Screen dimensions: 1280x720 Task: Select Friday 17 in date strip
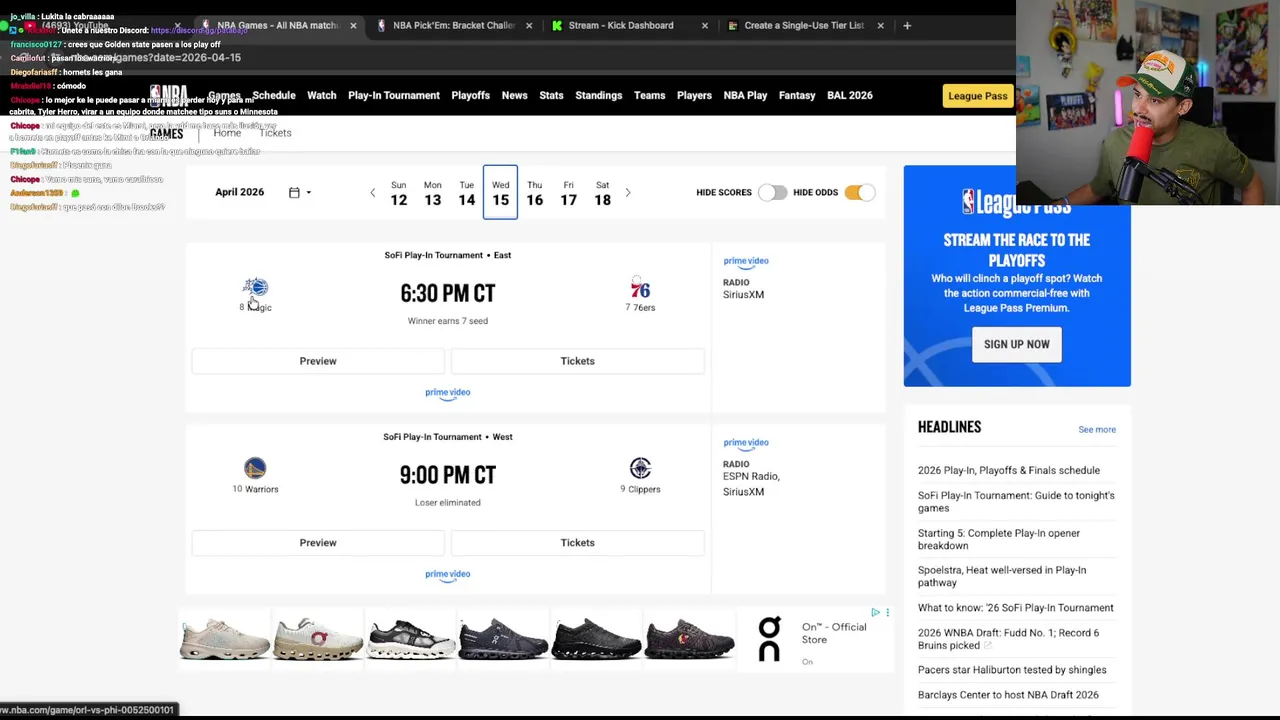568,193
